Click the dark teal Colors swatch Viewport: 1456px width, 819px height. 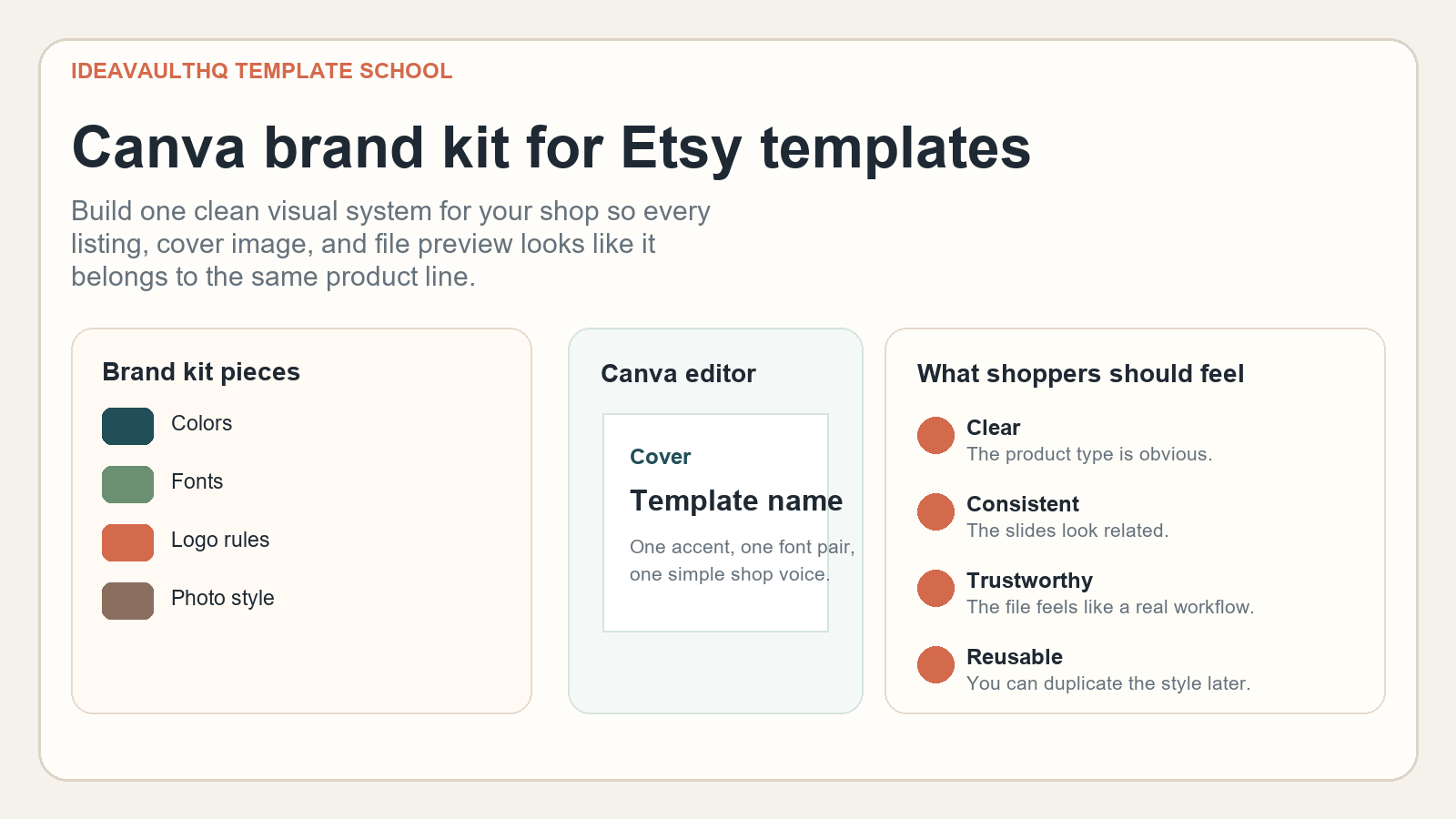pos(127,426)
